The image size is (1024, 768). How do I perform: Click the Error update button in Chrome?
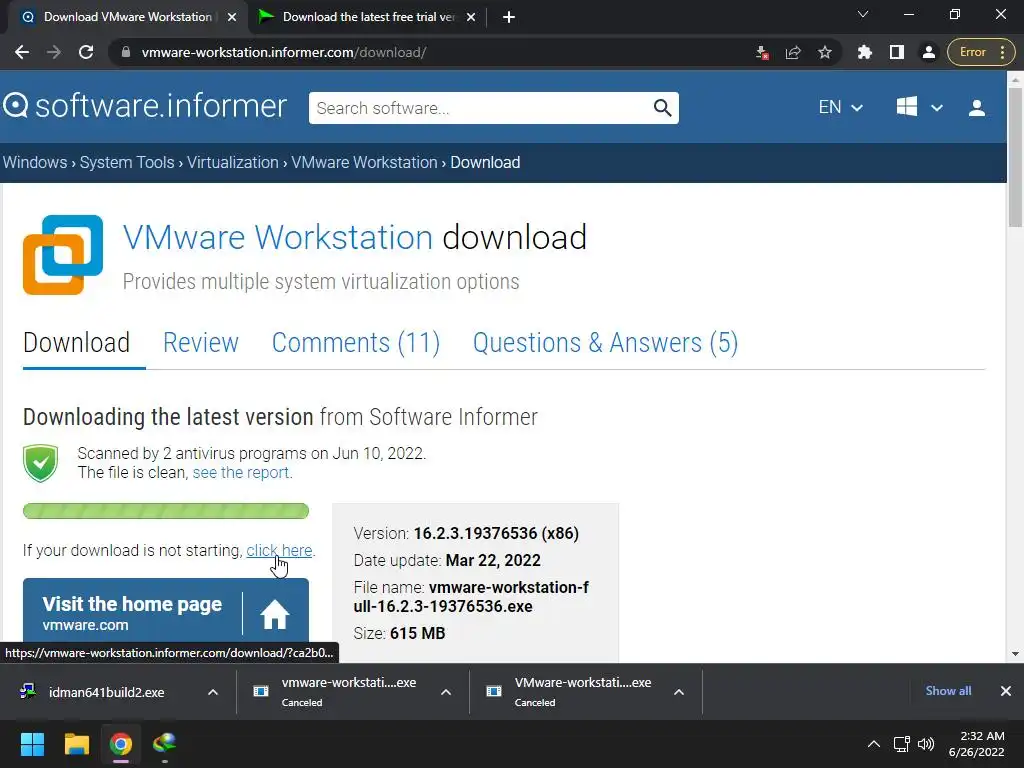(x=980, y=52)
